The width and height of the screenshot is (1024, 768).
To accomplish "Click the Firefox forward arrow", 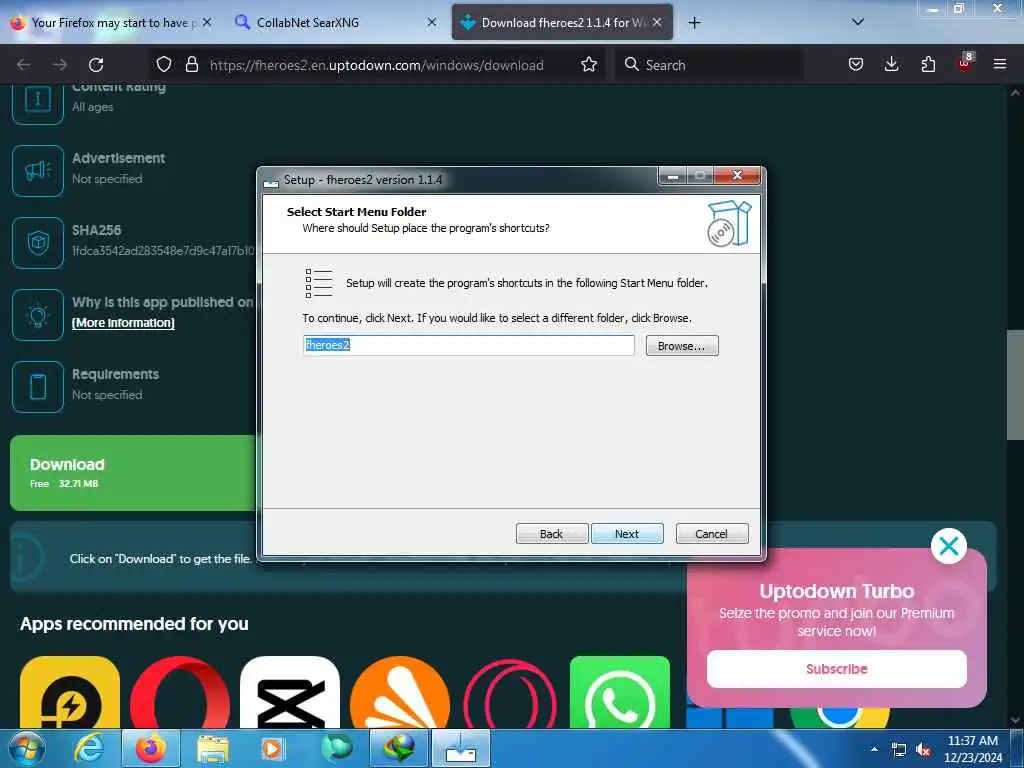I will pyautogui.click(x=60, y=65).
